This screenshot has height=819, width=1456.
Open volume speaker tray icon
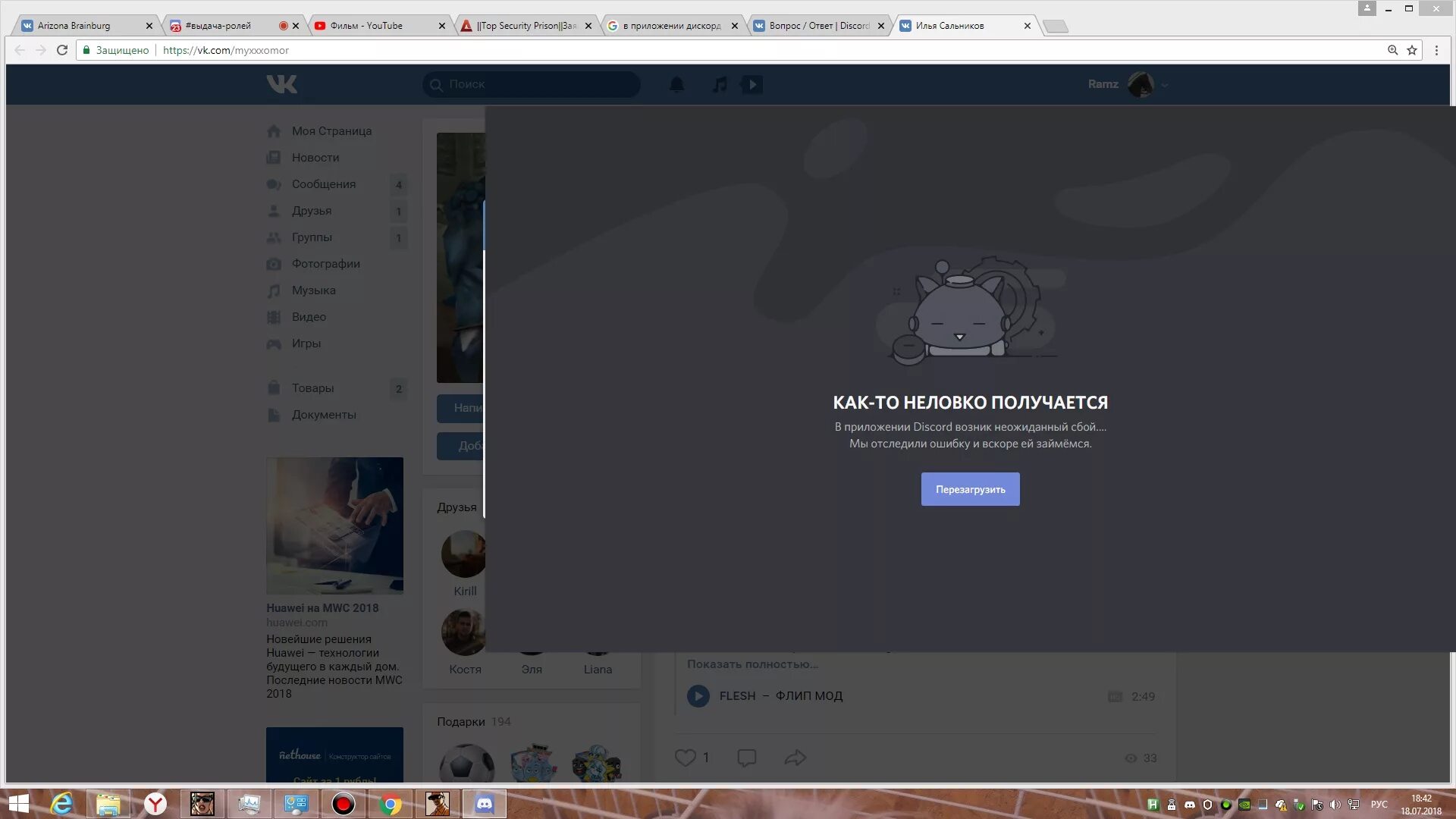(x=1335, y=805)
